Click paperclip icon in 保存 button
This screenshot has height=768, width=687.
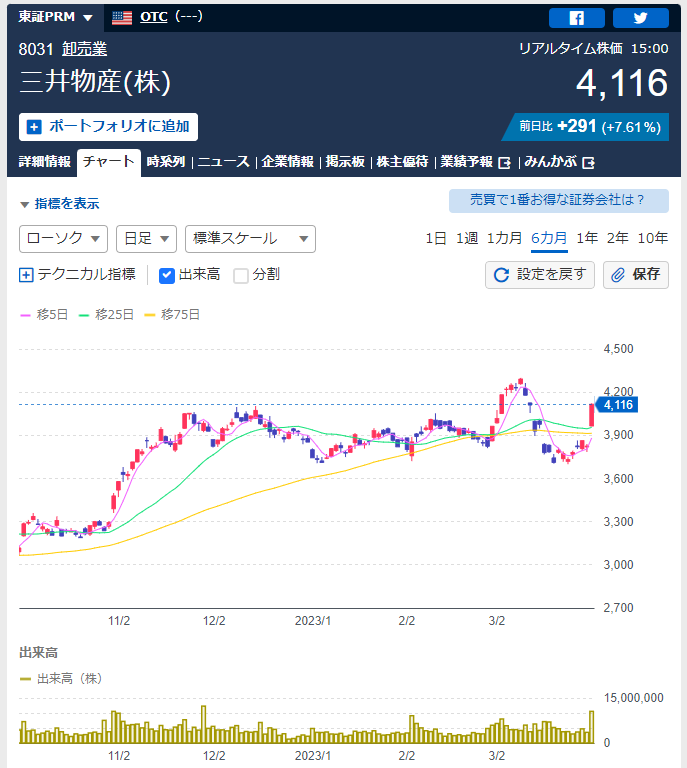618,275
